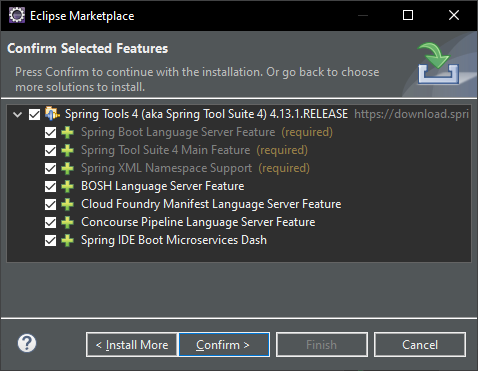
Task: Select the Concourse Pipeline Language Server Feature label
Action: (198, 222)
